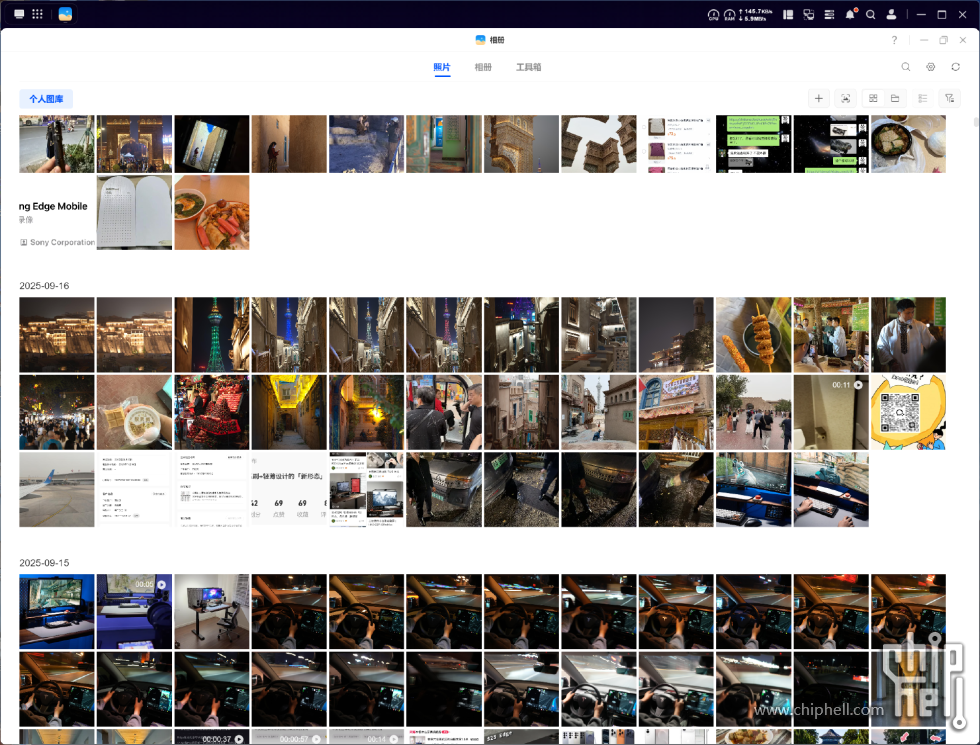Switch to the 相册 tab
This screenshot has width=980, height=745.
pyautogui.click(x=483, y=67)
